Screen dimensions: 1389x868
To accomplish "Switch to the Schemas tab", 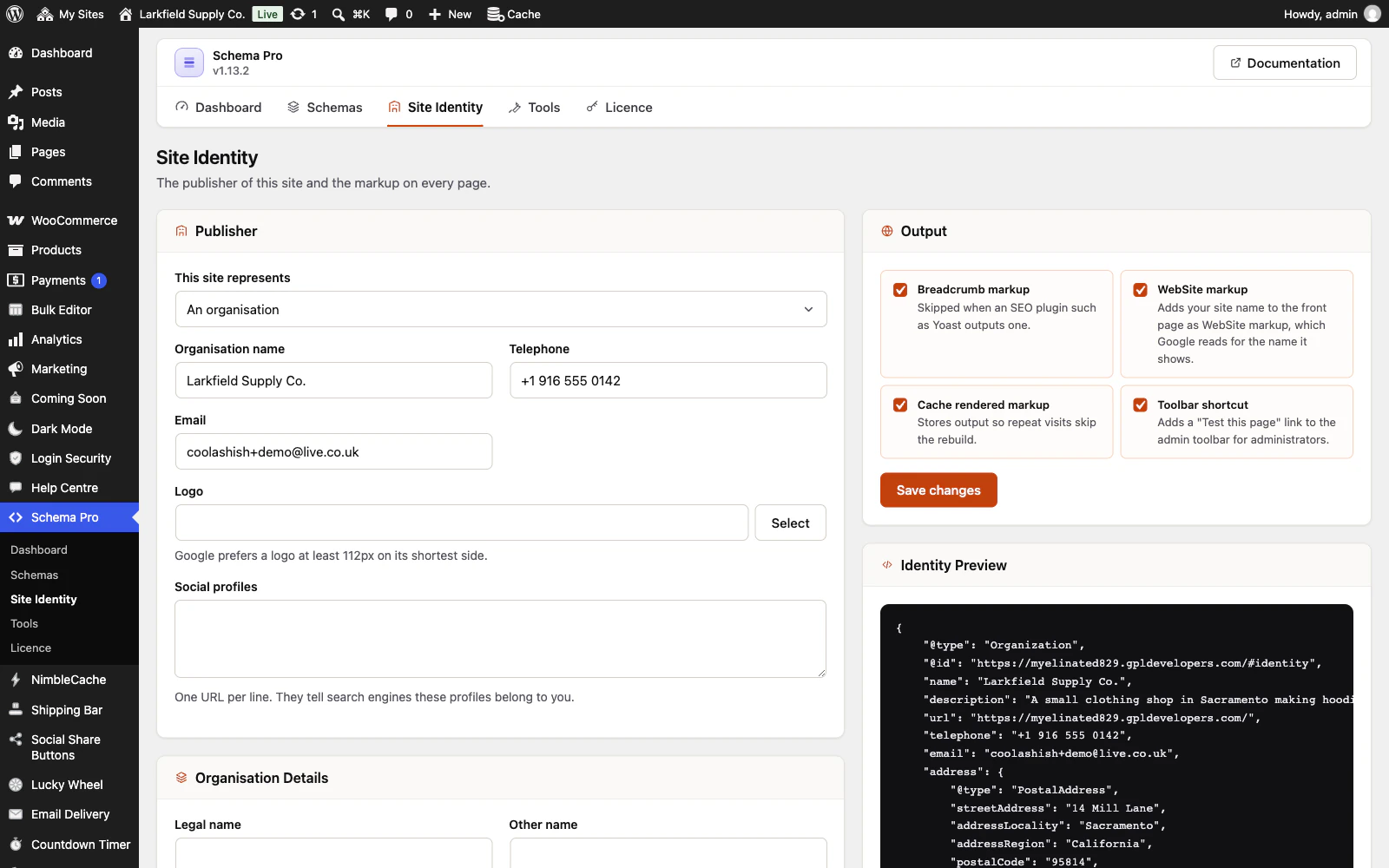I will point(325,108).
